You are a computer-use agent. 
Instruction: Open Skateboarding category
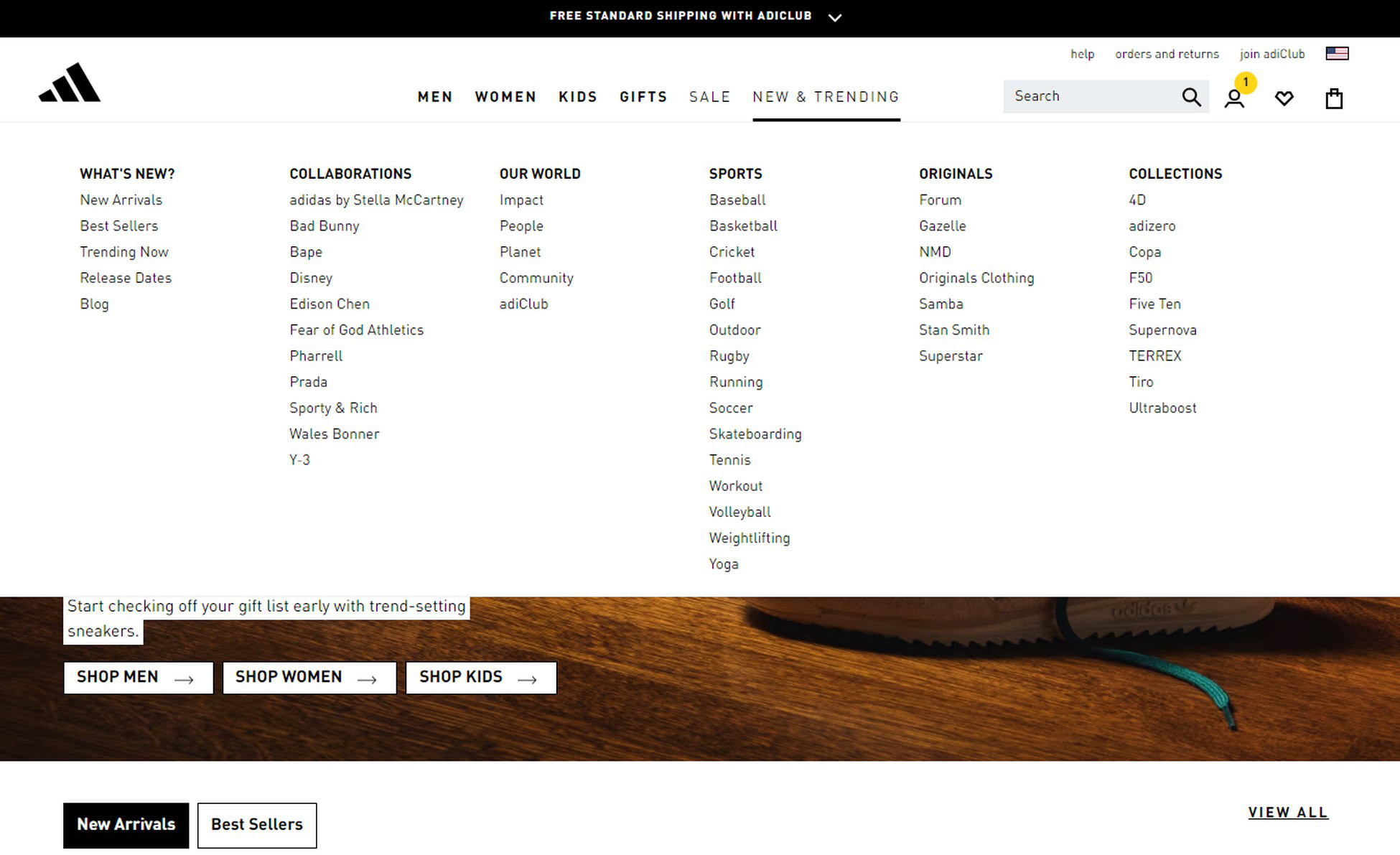(x=755, y=434)
